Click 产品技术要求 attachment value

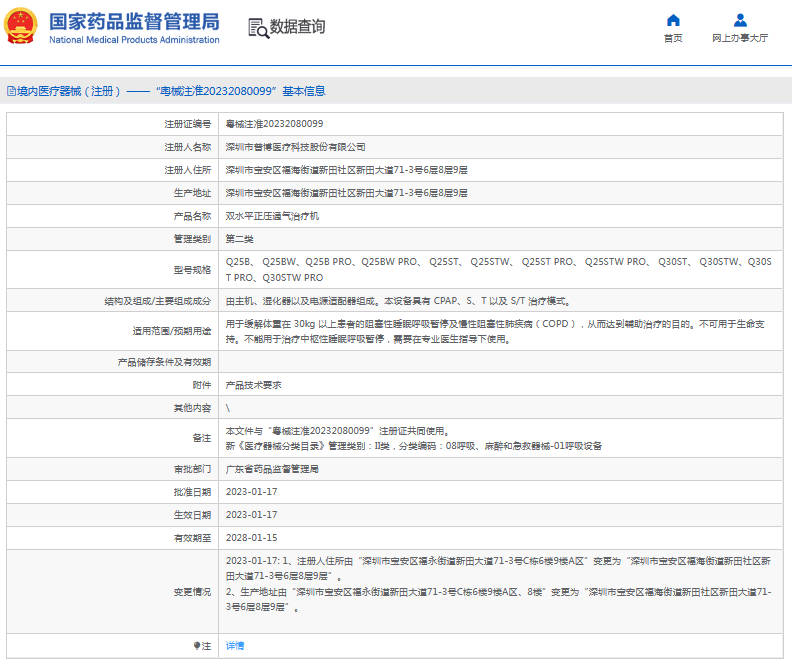coord(254,385)
